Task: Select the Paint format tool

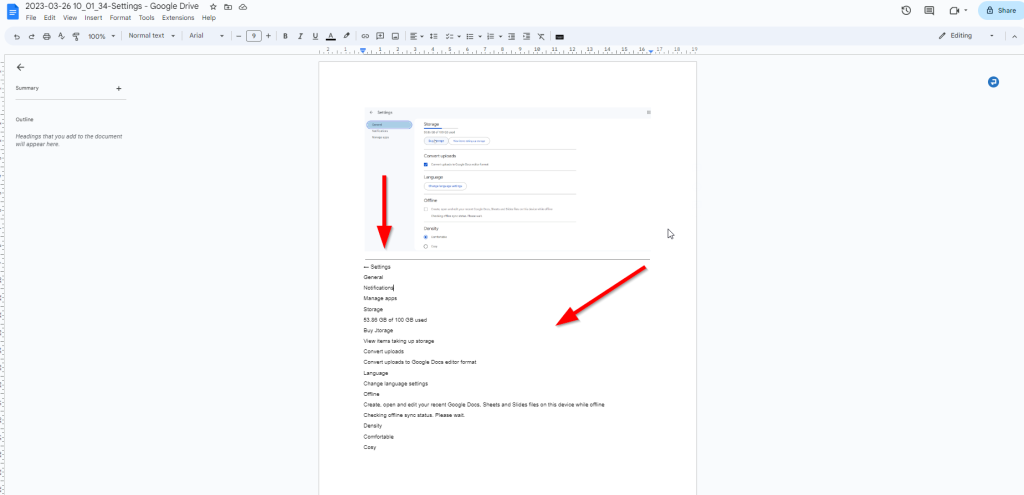Action: 76,36
